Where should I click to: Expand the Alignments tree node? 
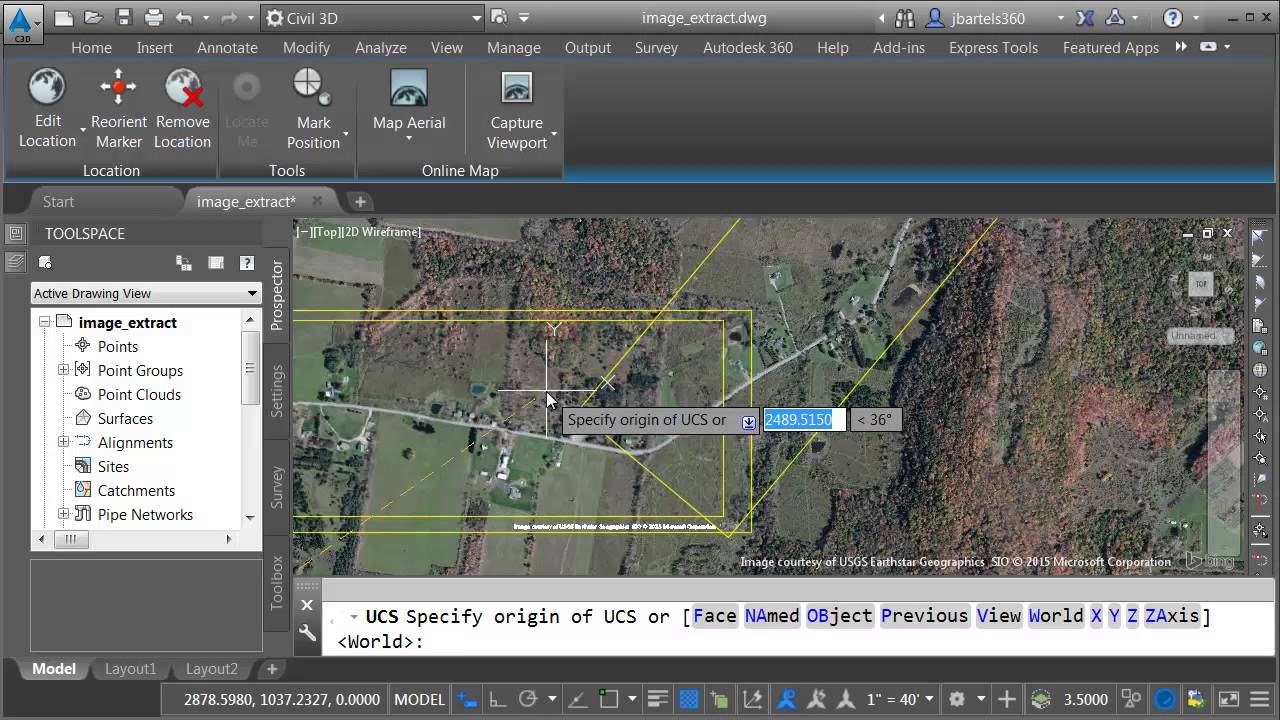click(63, 442)
